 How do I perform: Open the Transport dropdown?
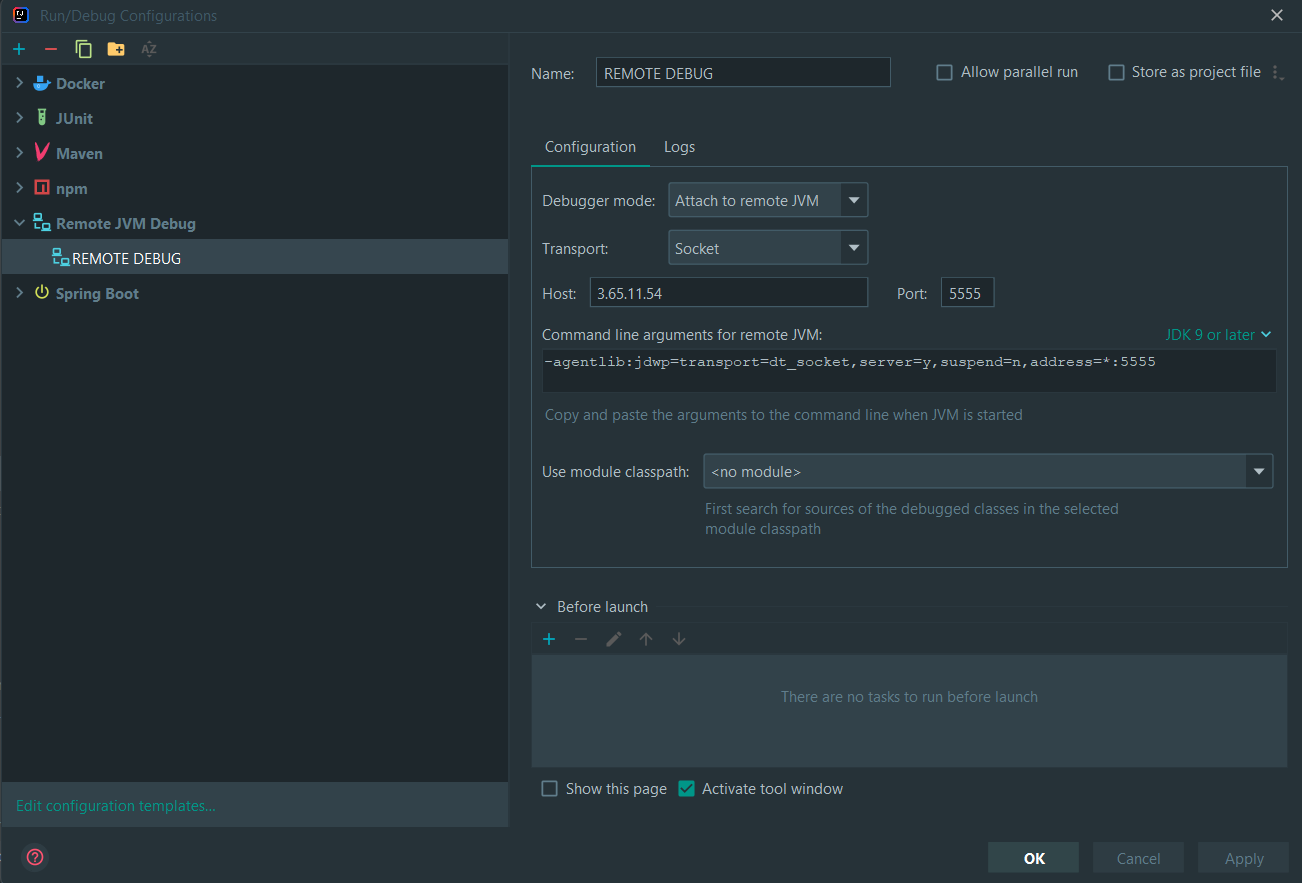[x=854, y=247]
